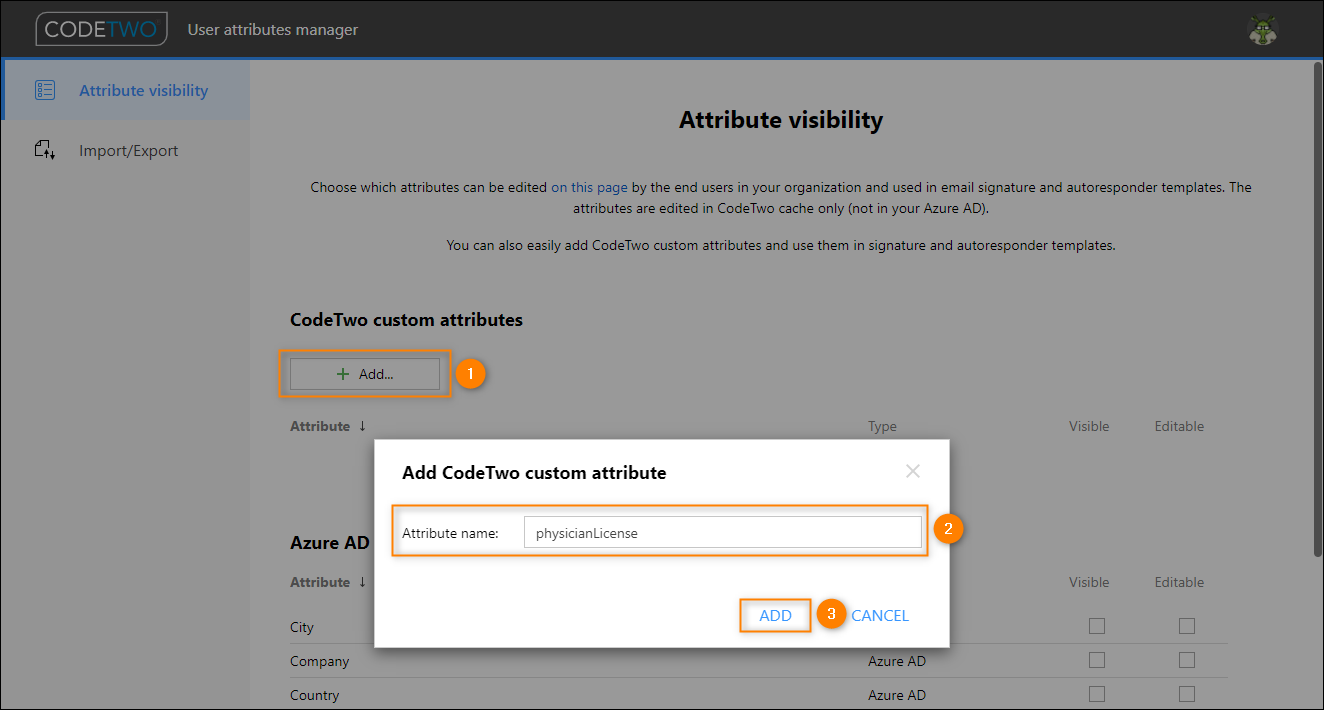Screen dimensions: 1324x710
Task: Open the user avatar menu
Action: (1263, 30)
